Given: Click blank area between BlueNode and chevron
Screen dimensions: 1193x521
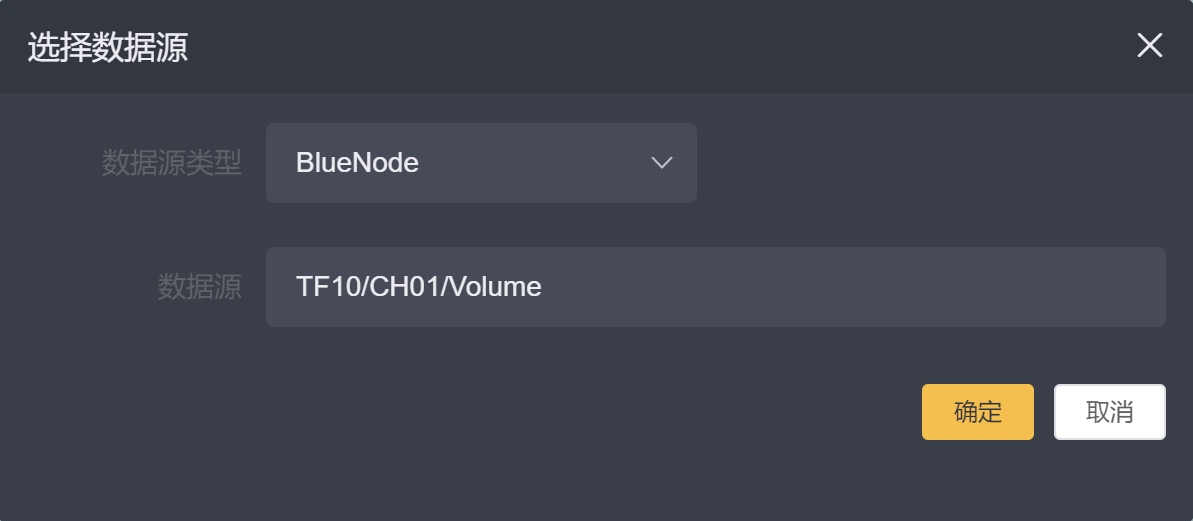Looking at the screenshot, I should point(533,163).
